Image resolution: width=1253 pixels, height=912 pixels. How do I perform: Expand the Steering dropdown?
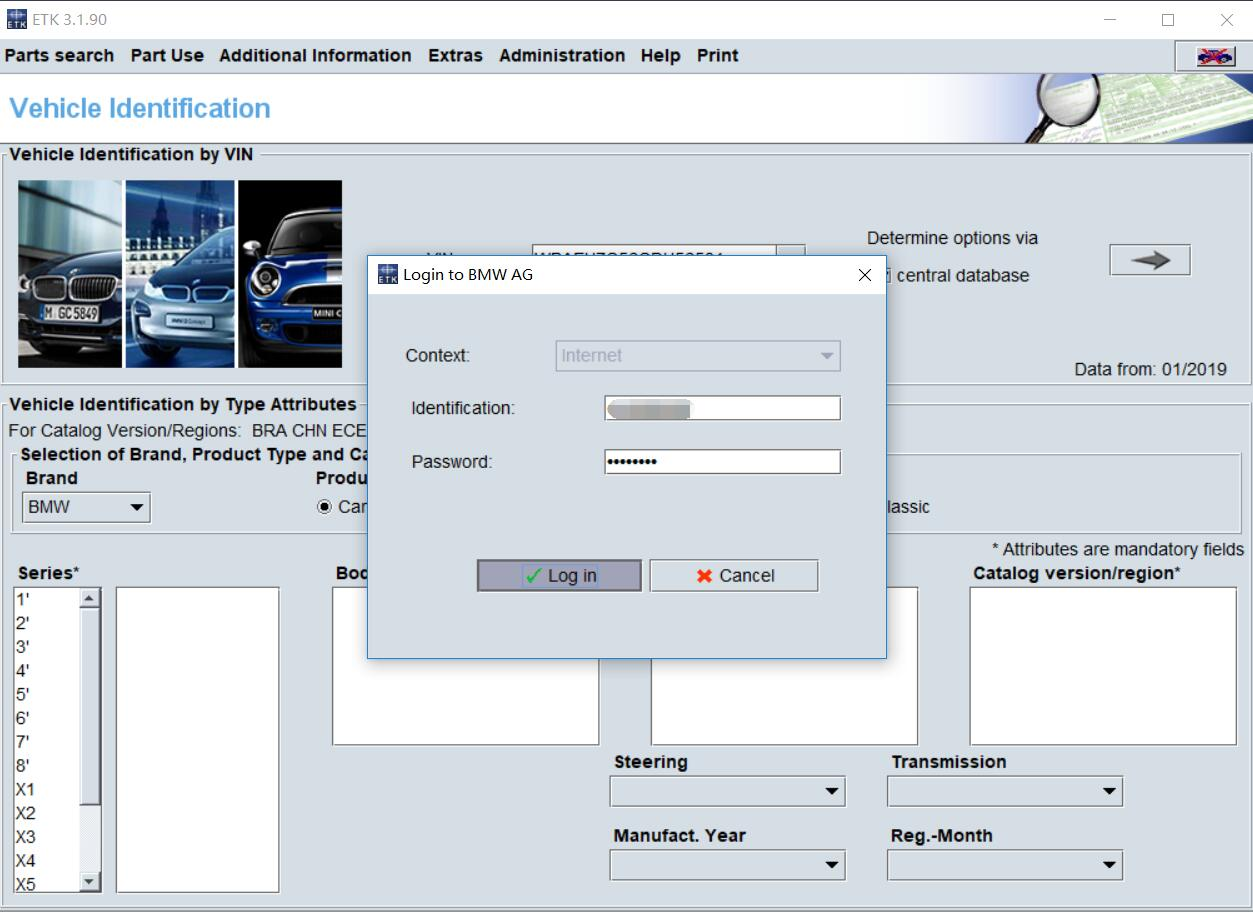[727, 791]
